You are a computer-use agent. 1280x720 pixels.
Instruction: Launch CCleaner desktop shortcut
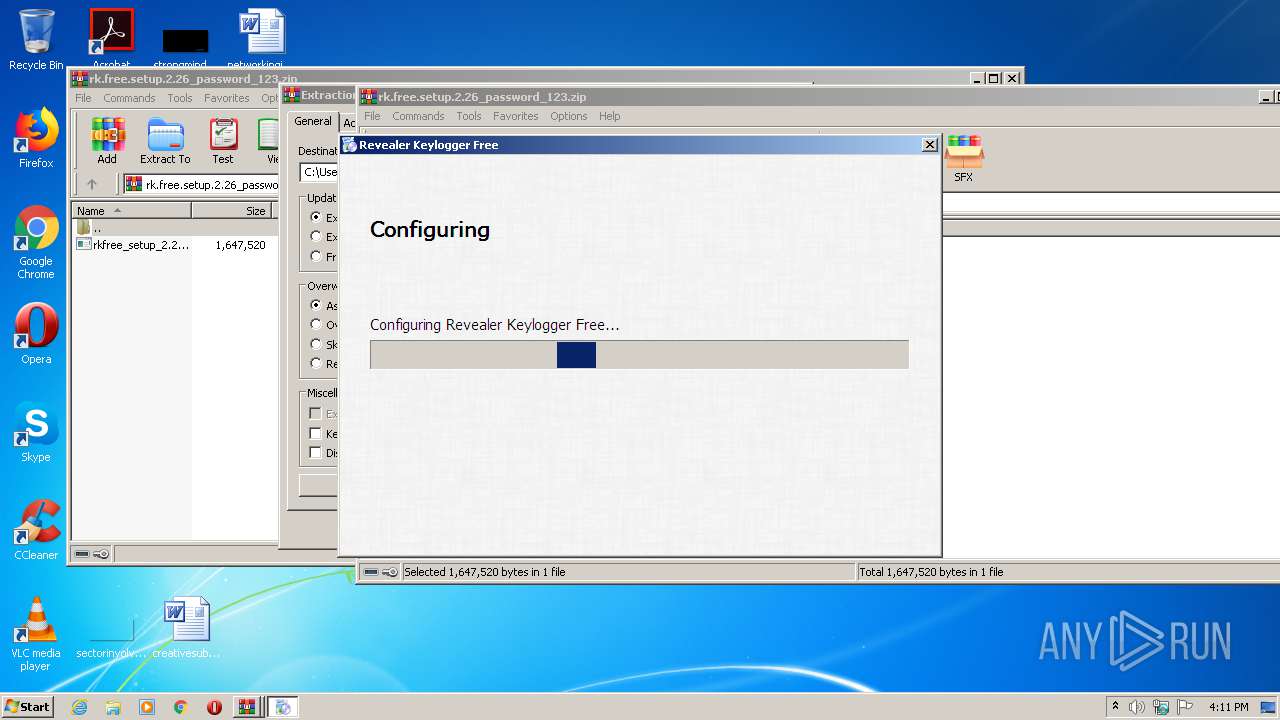pyautogui.click(x=36, y=530)
